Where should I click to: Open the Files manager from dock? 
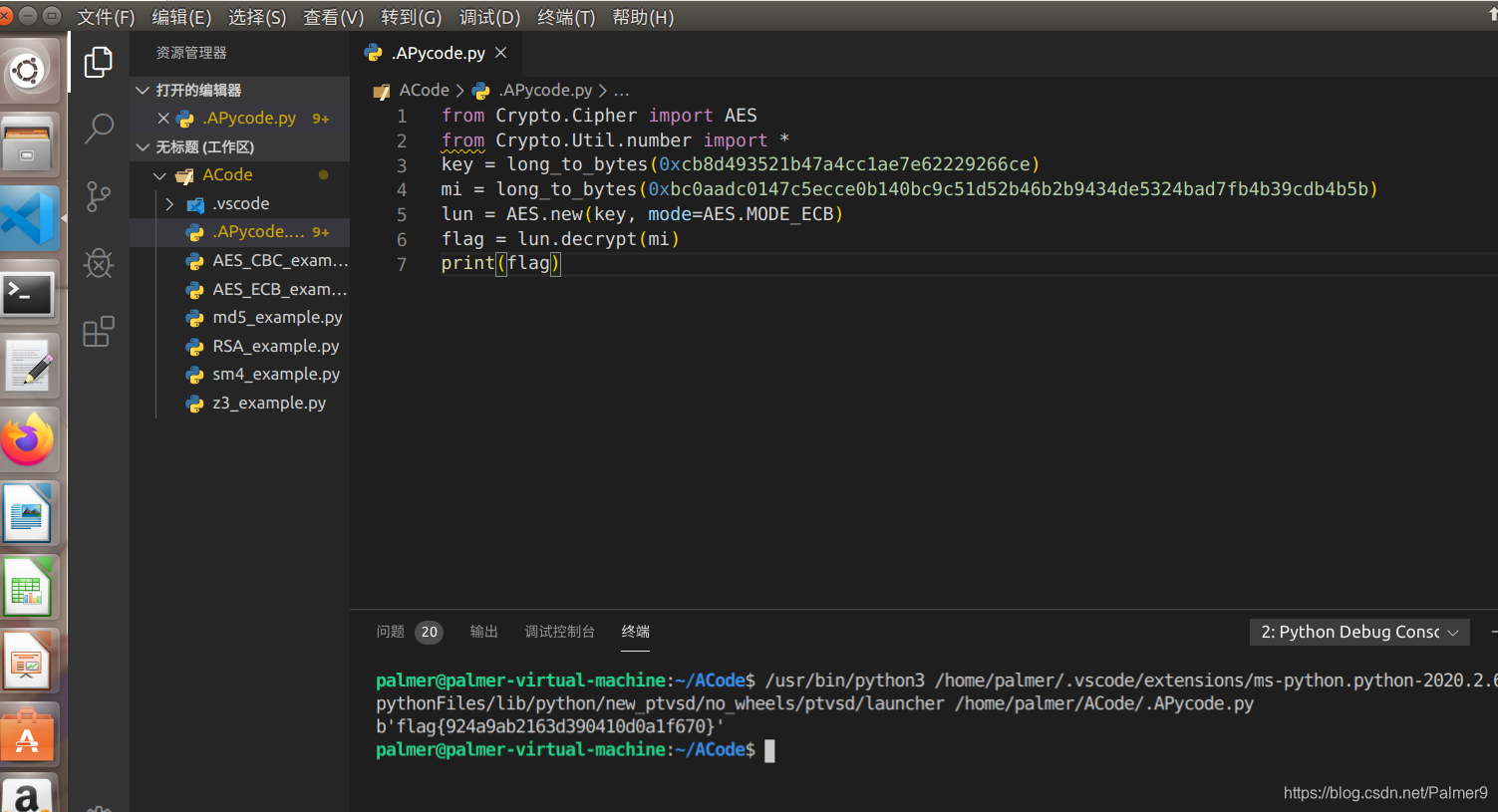coord(28,144)
